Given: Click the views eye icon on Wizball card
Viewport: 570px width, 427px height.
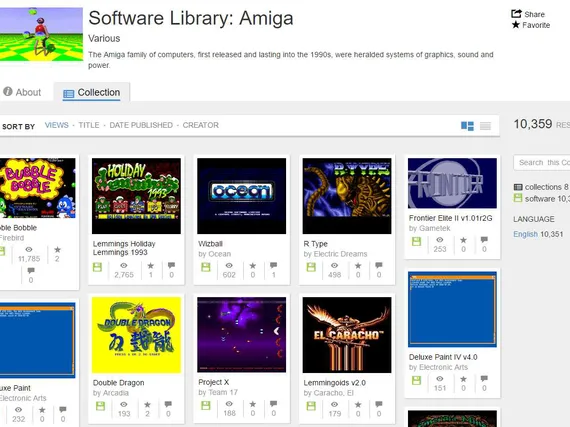Looking at the screenshot, I should 229,266.
